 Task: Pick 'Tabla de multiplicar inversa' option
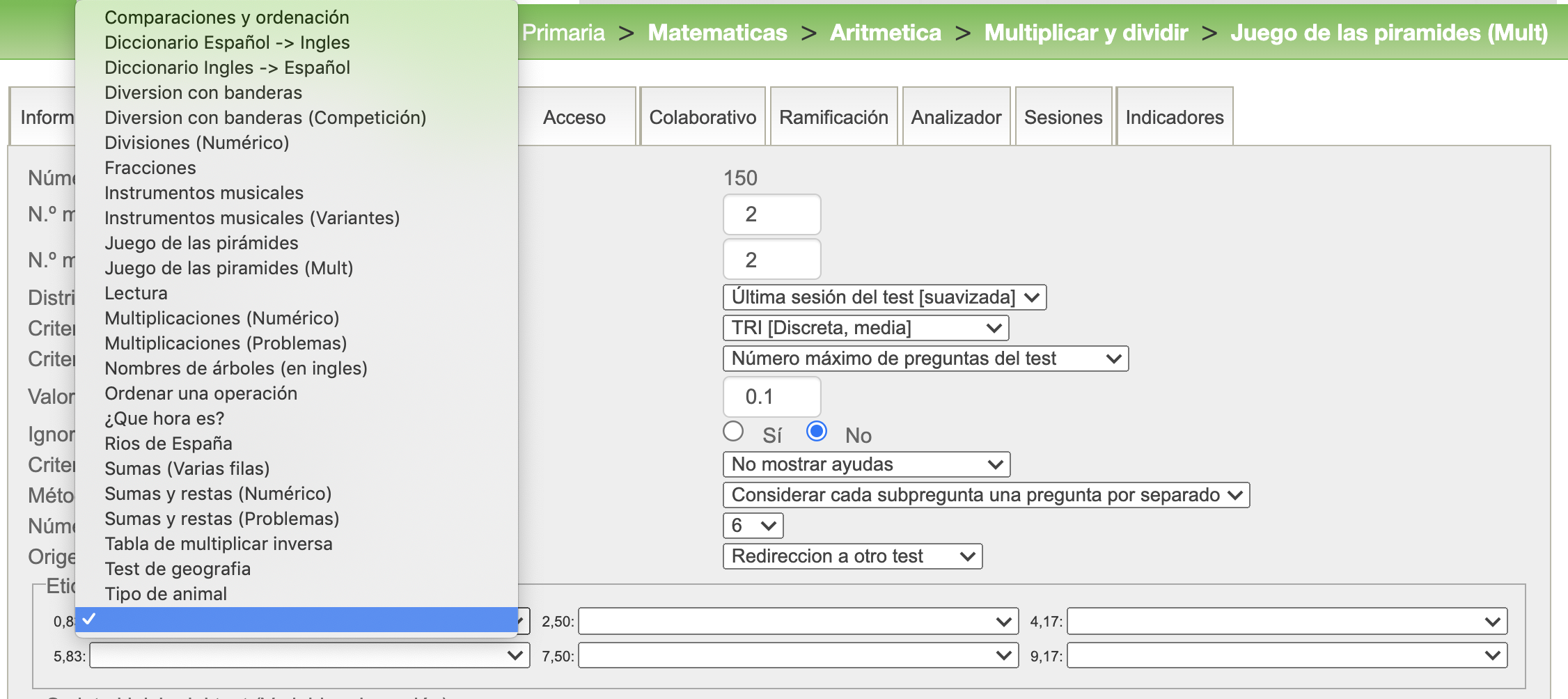coord(219,544)
